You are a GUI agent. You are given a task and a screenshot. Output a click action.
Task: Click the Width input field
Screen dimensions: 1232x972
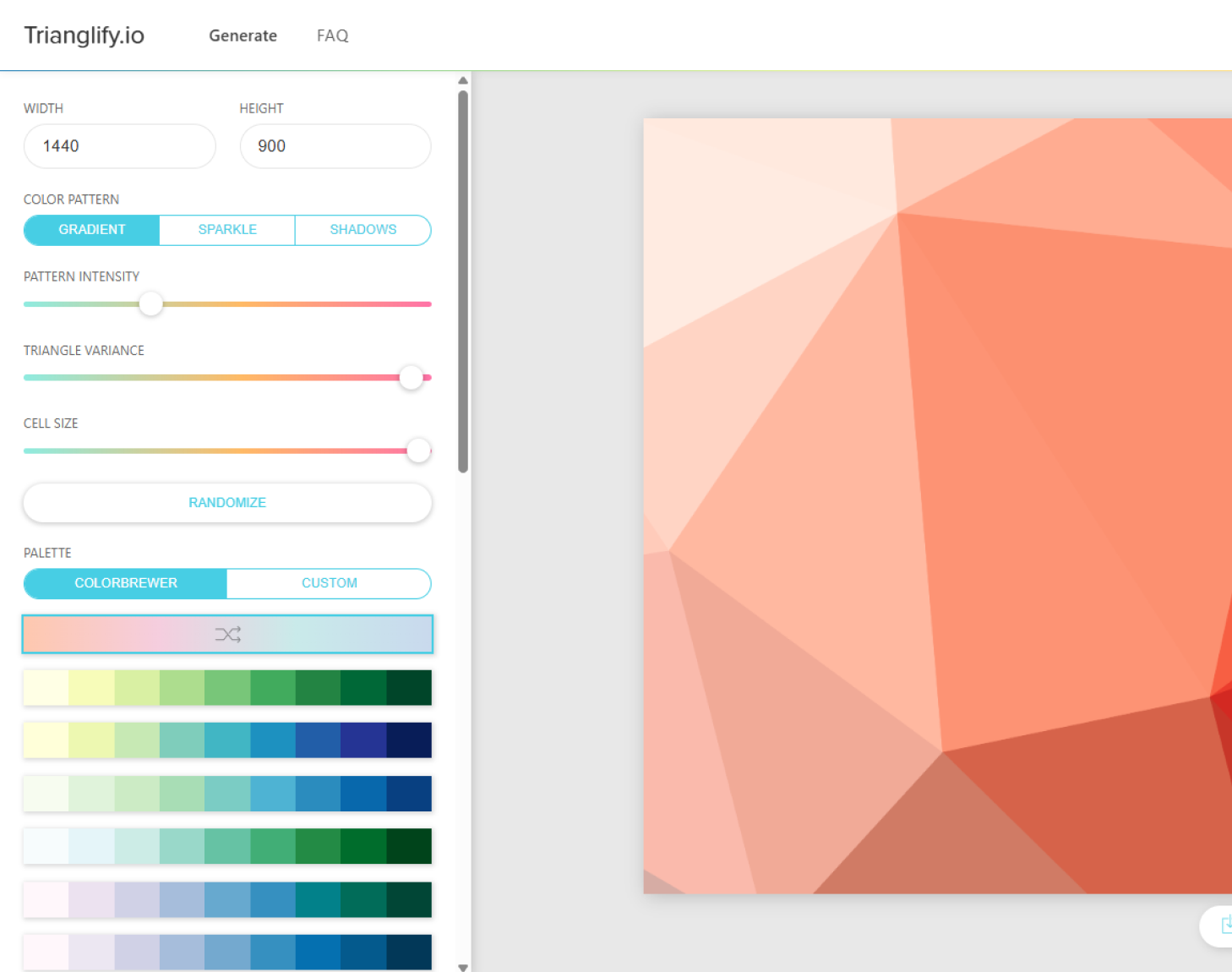[119, 146]
